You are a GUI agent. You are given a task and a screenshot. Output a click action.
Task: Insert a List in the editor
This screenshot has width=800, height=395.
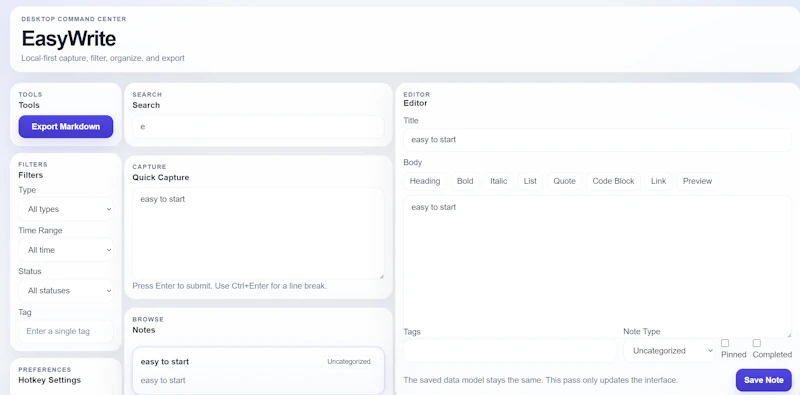[x=530, y=181]
